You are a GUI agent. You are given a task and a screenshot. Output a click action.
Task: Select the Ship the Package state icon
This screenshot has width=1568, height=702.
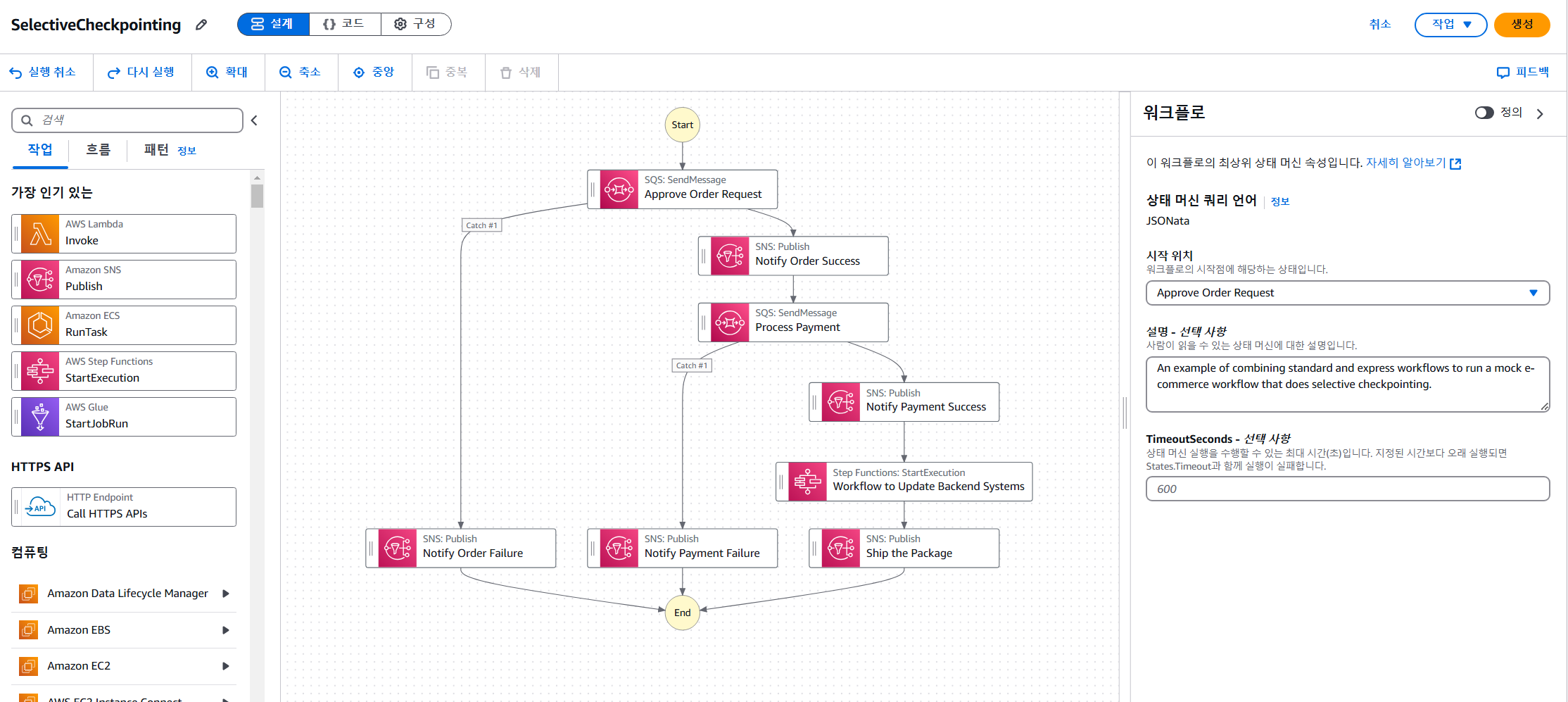841,549
